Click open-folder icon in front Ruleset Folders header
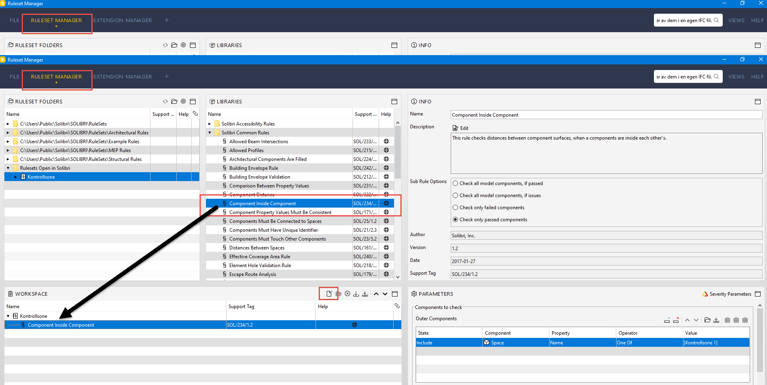 click(x=174, y=101)
